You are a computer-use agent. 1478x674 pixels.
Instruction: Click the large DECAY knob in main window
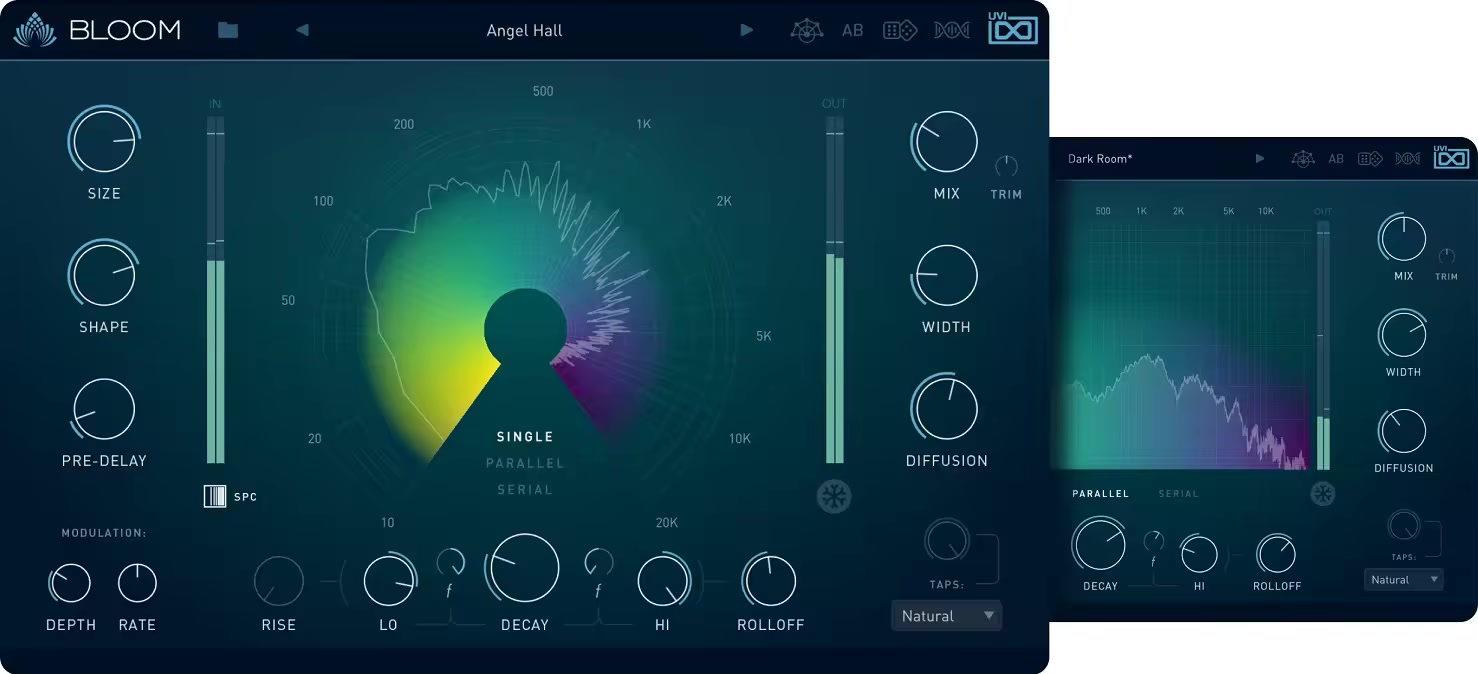[x=523, y=568]
